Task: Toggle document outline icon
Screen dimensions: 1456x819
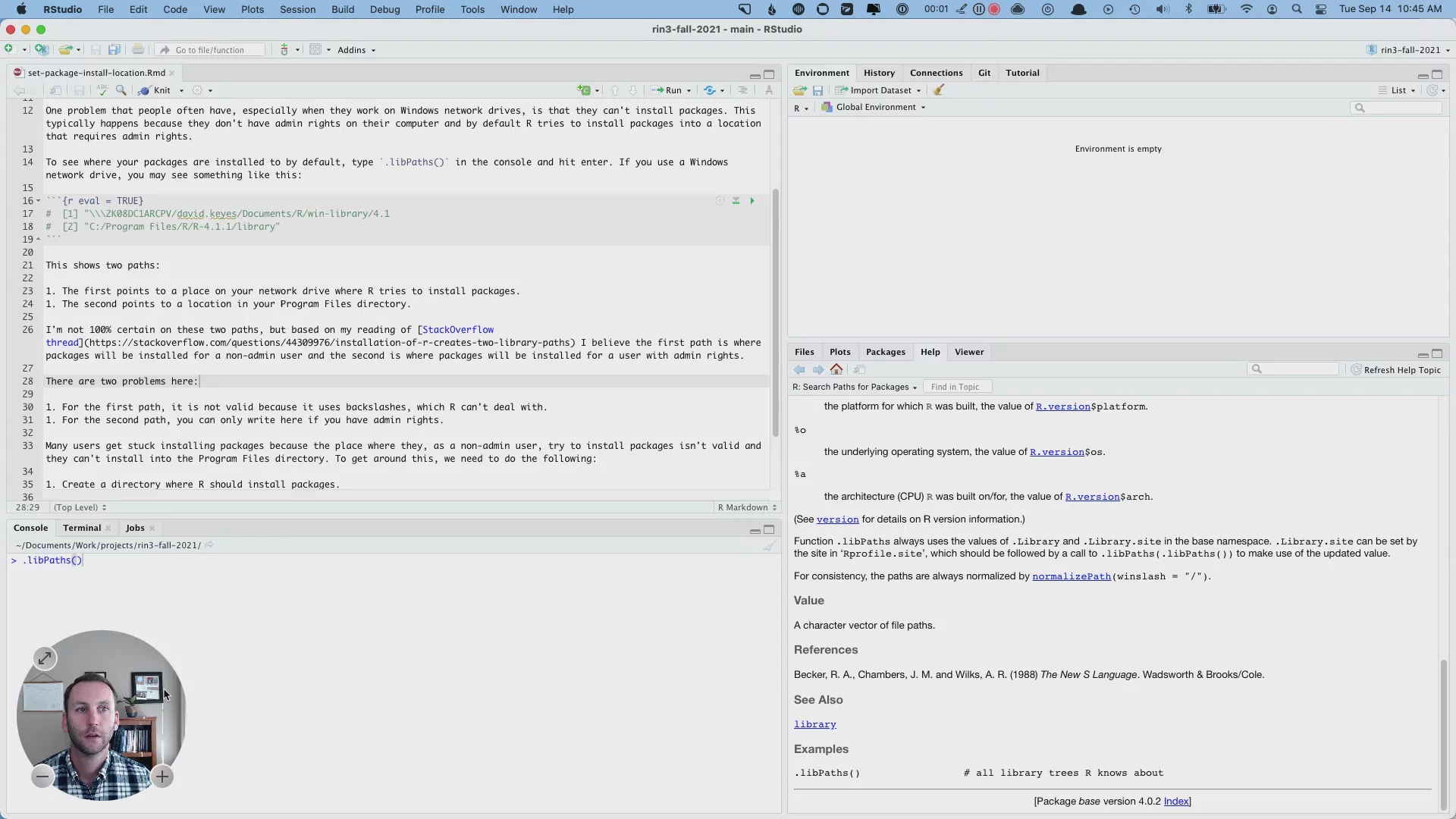Action: (x=742, y=90)
